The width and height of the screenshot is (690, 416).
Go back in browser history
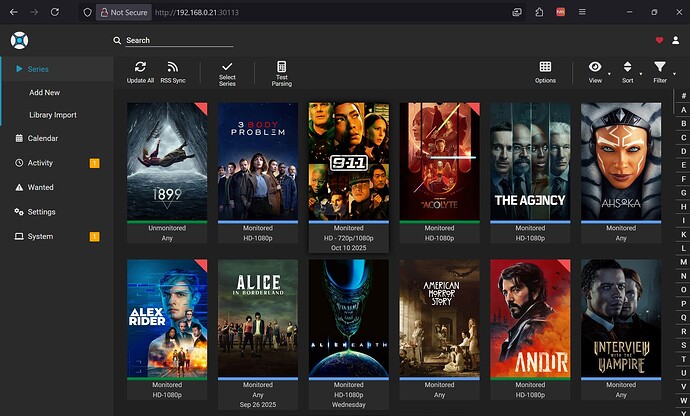coord(14,12)
